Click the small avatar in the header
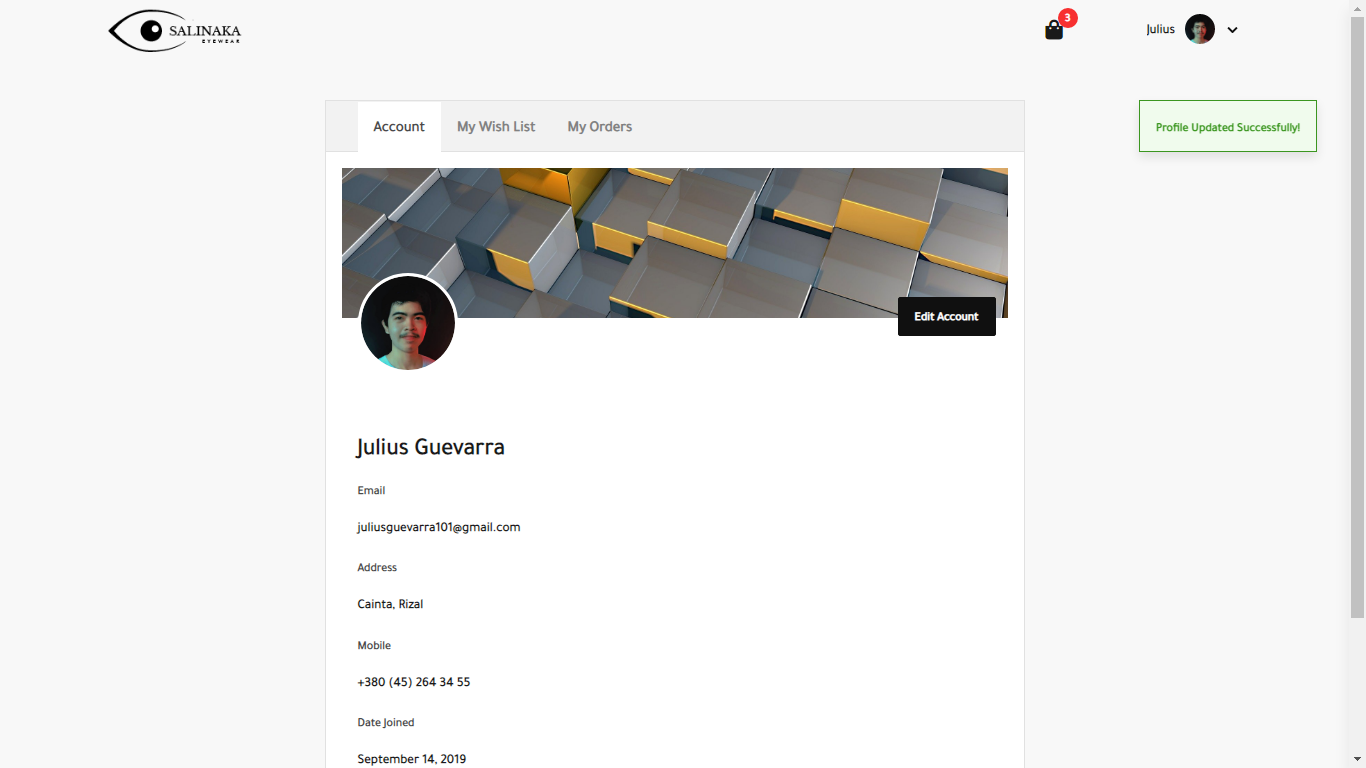The image size is (1366, 768). point(1199,29)
